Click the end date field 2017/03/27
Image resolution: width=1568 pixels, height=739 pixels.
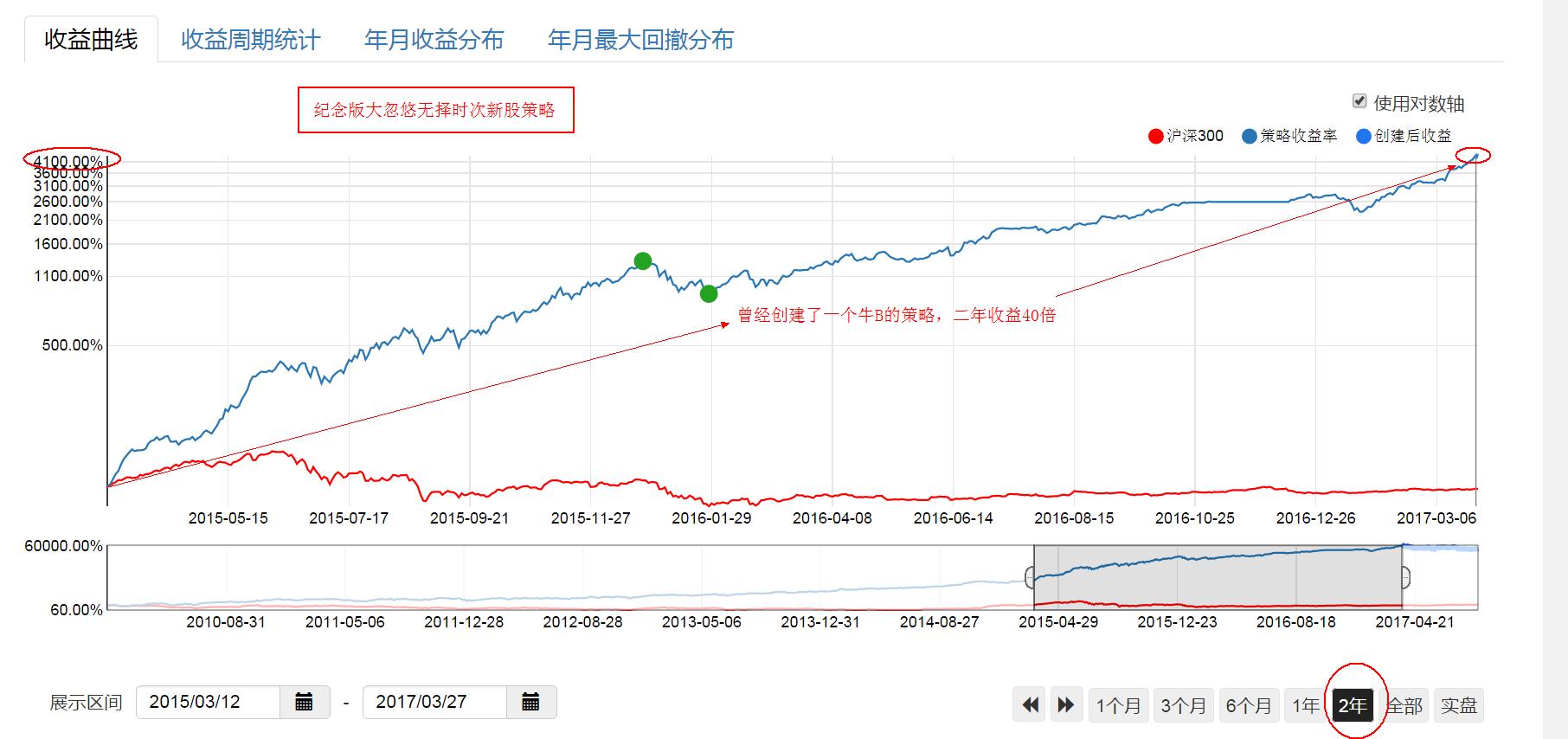point(434,702)
